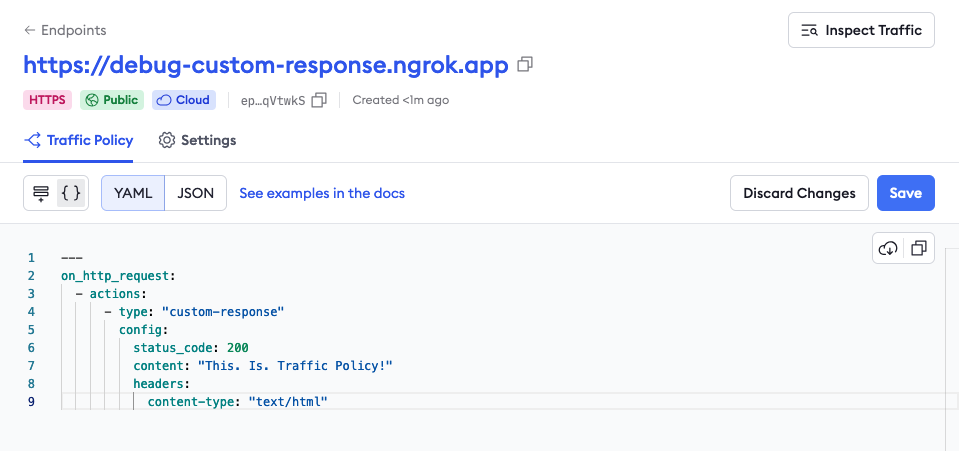959x451 pixels.
Task: Select the curly braces code editor view
Action: (x=70, y=193)
